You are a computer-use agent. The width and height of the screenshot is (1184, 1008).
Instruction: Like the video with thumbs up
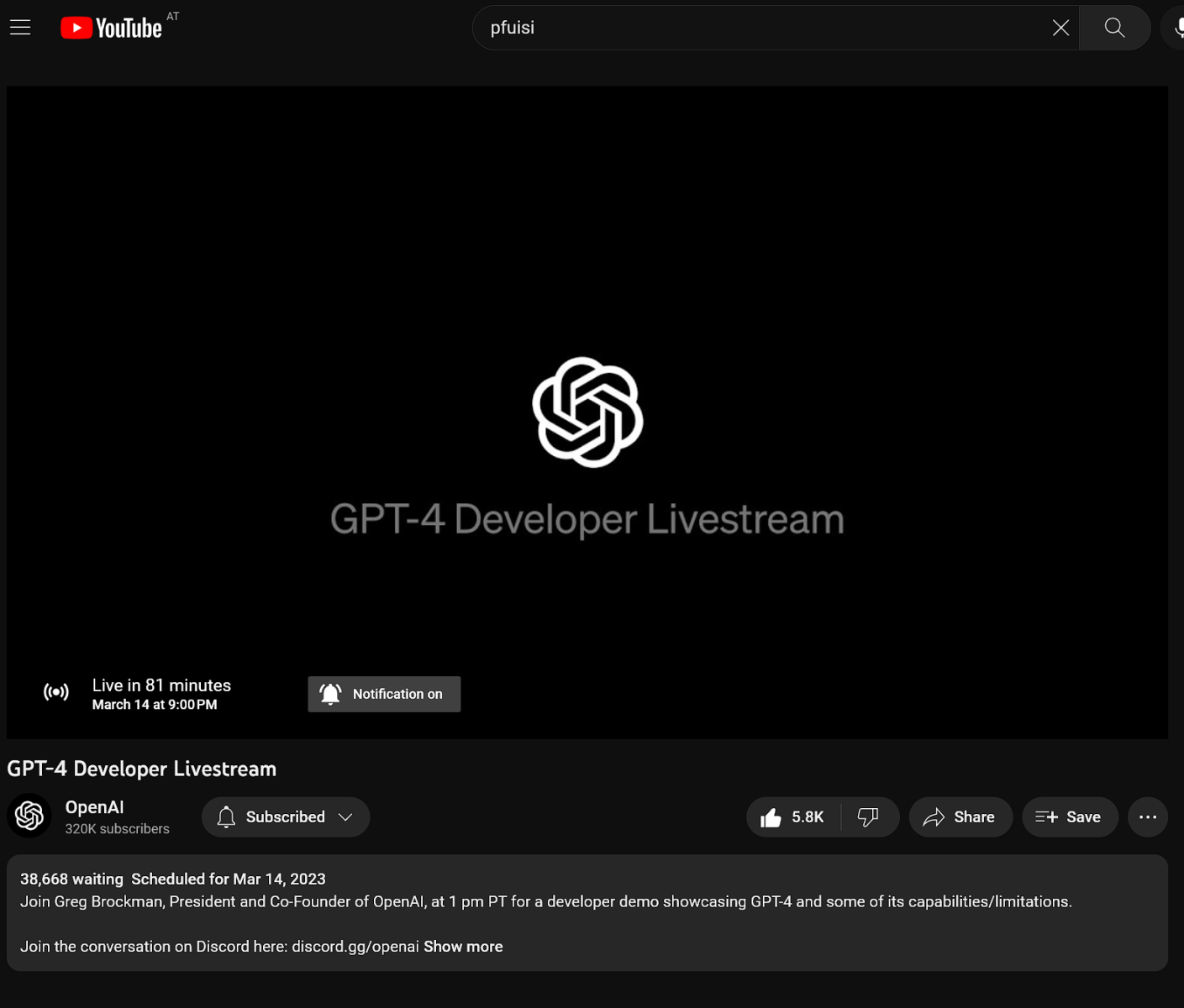pyautogui.click(x=793, y=816)
